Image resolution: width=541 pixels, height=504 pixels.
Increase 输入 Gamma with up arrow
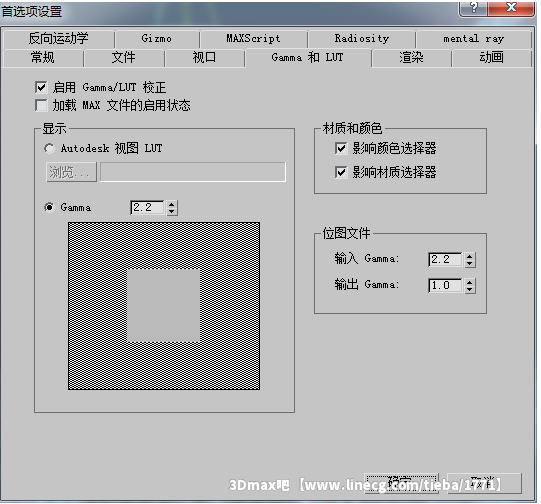point(469,256)
